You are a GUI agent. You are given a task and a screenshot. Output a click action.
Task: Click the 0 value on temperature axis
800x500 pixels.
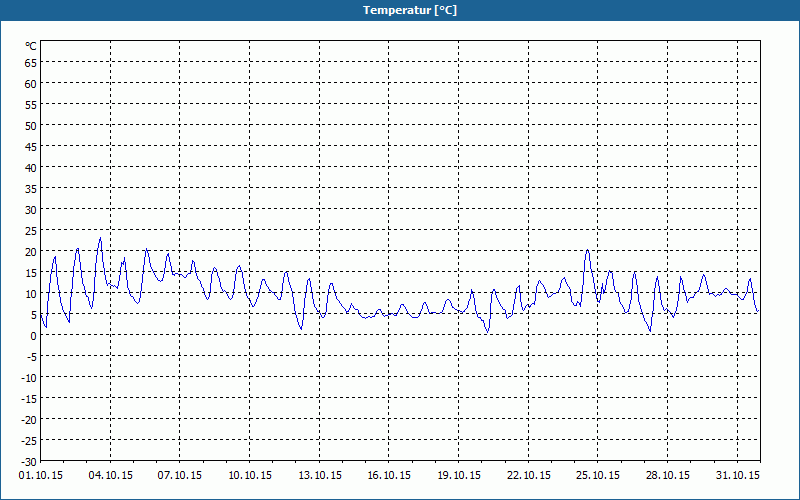tap(34, 336)
